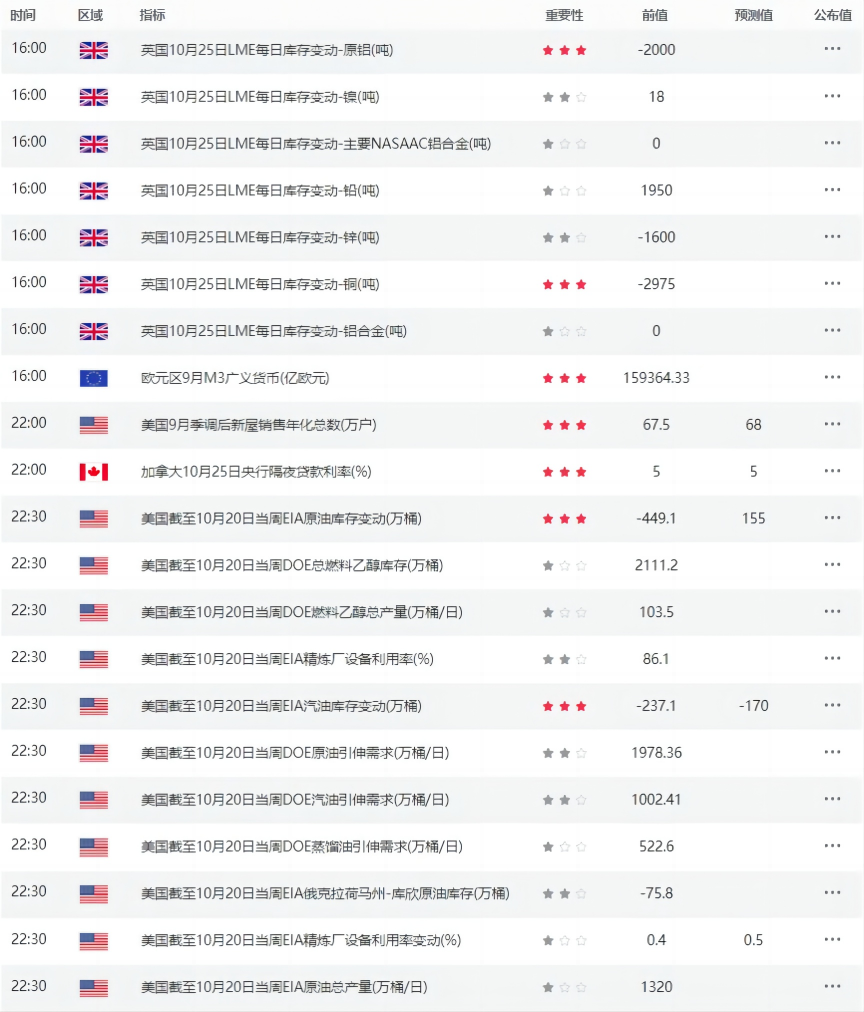864x1012 pixels.
Task: Click the importance stars for Canada overnight rate row
Action: (564, 472)
